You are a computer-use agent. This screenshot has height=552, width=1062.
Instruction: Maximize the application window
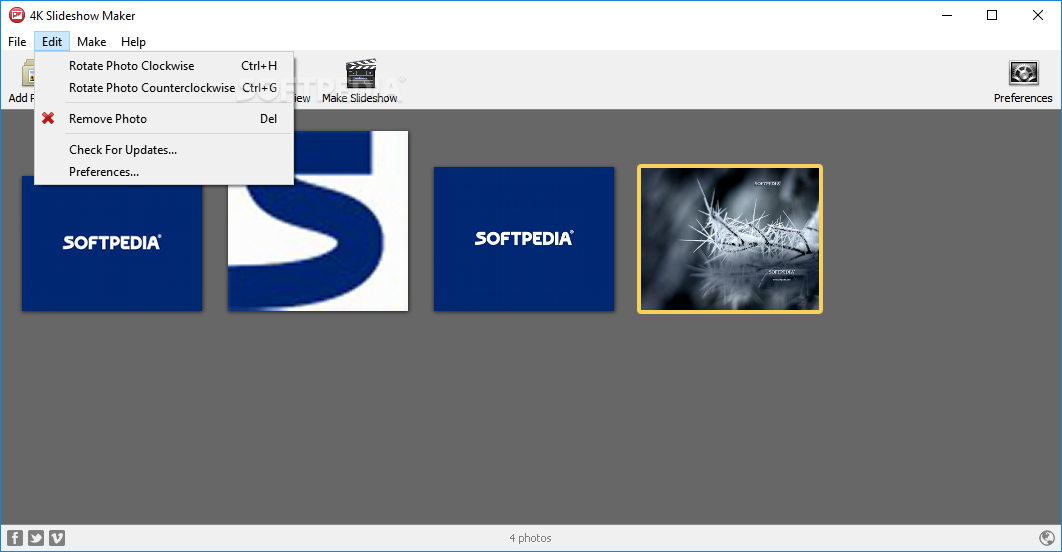992,15
